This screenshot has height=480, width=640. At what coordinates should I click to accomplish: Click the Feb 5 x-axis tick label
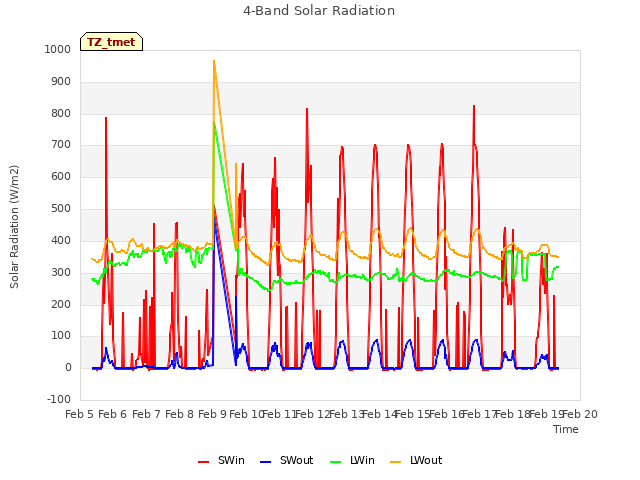(x=79, y=414)
